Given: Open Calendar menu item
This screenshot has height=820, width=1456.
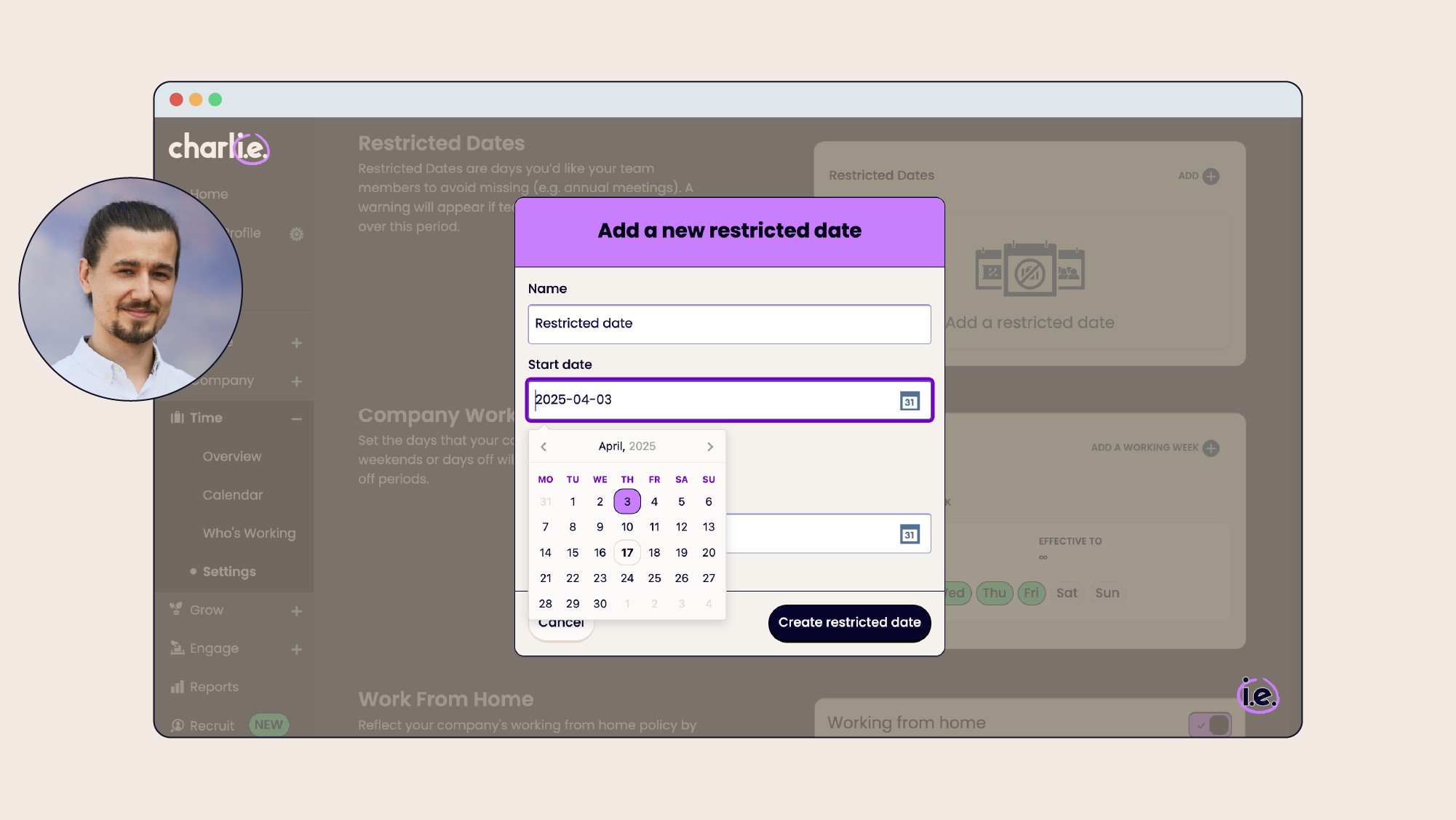Looking at the screenshot, I should [x=232, y=495].
